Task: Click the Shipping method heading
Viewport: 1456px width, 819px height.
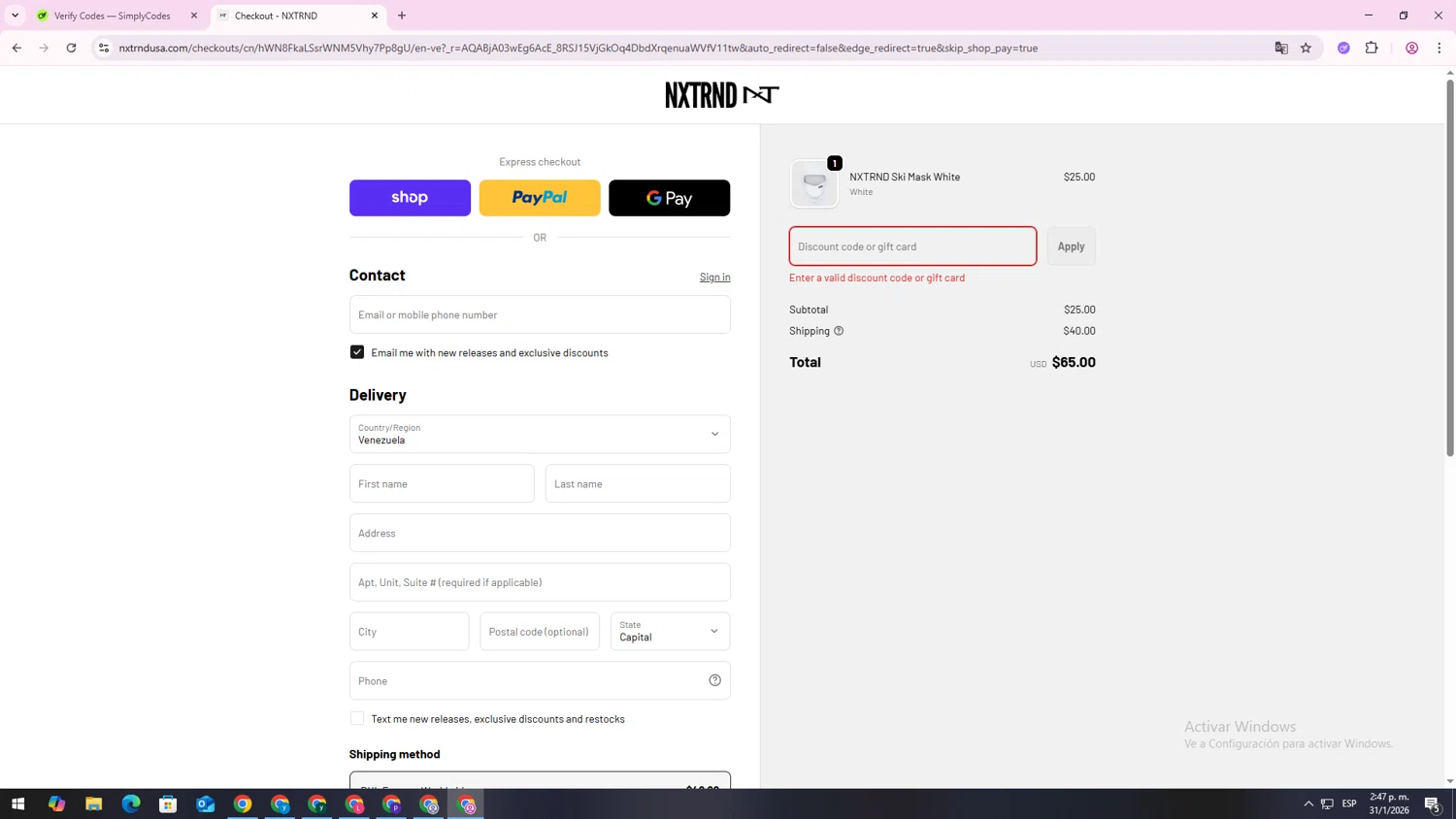Action: pos(394,754)
